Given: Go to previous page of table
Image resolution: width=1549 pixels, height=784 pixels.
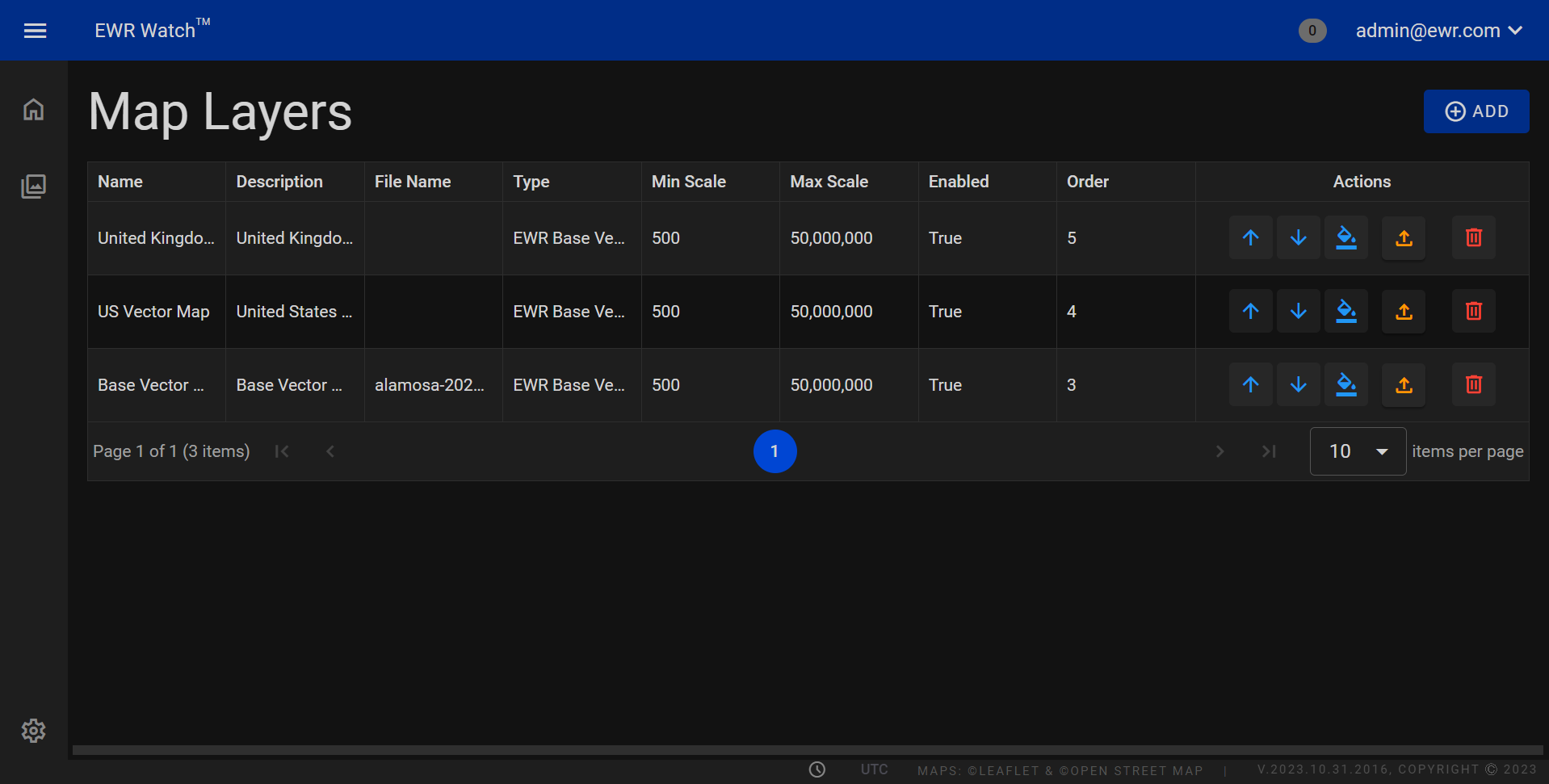Looking at the screenshot, I should coord(330,451).
